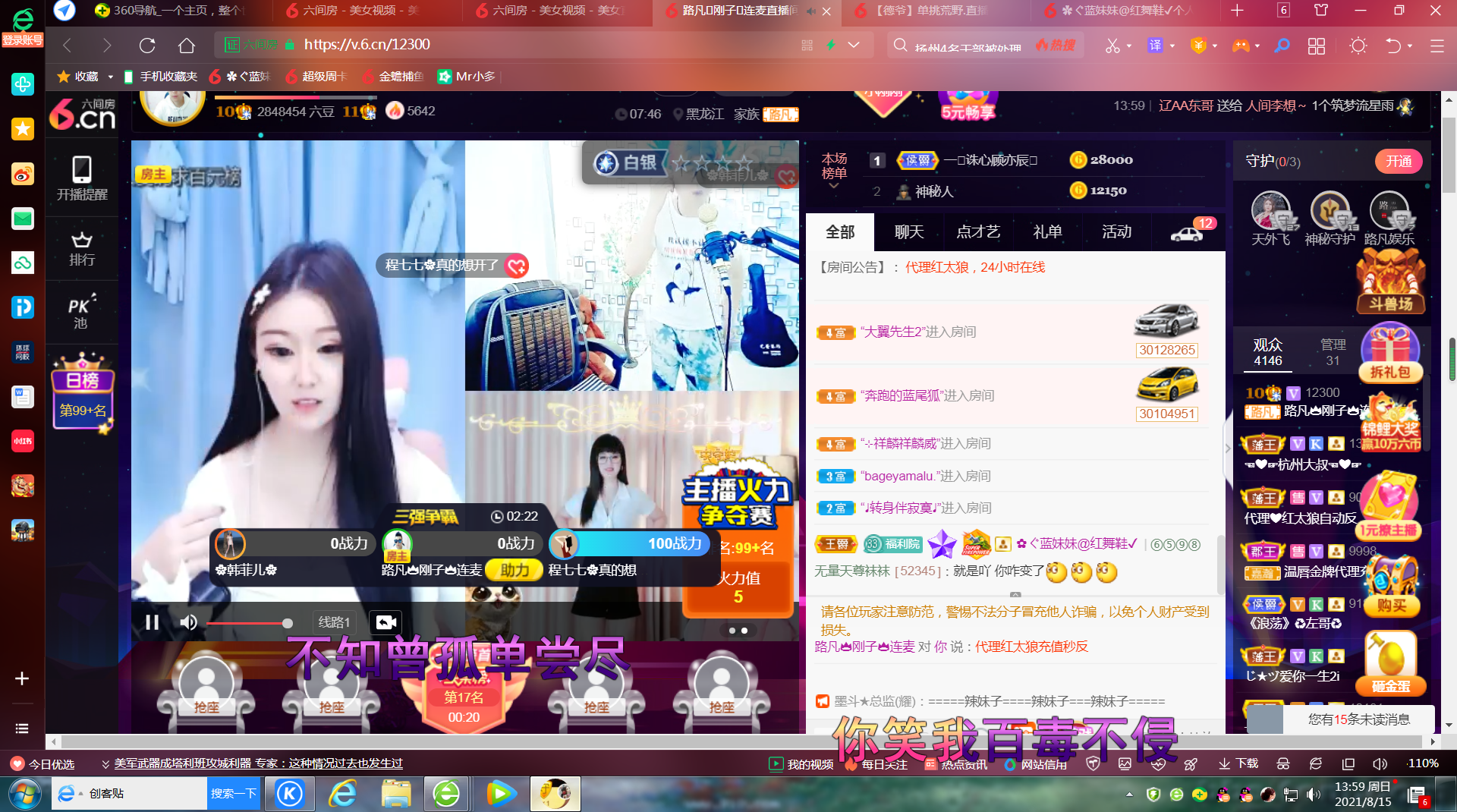Select the 观众 4146 audience tab
This screenshot has width=1457, height=812.
click(1267, 353)
